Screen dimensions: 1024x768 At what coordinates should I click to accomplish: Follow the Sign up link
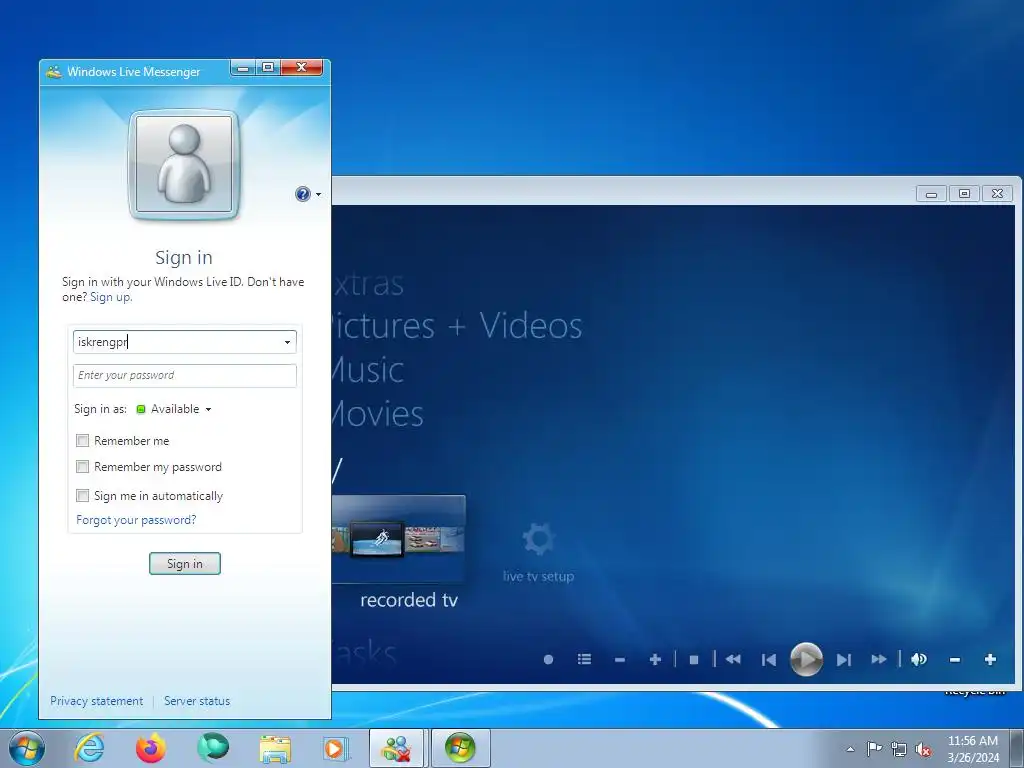pos(110,297)
